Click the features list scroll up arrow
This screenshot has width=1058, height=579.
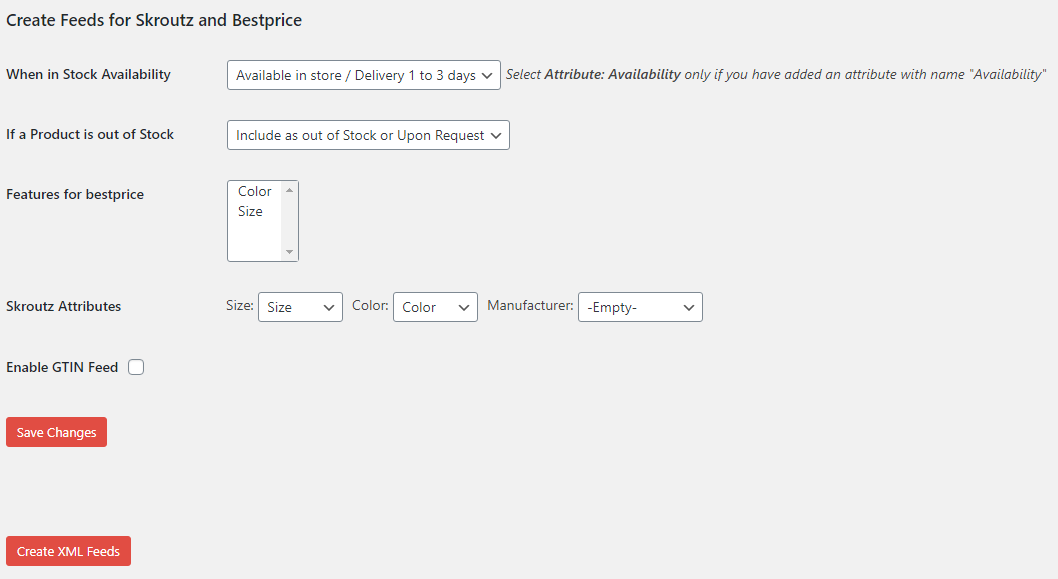point(289,190)
